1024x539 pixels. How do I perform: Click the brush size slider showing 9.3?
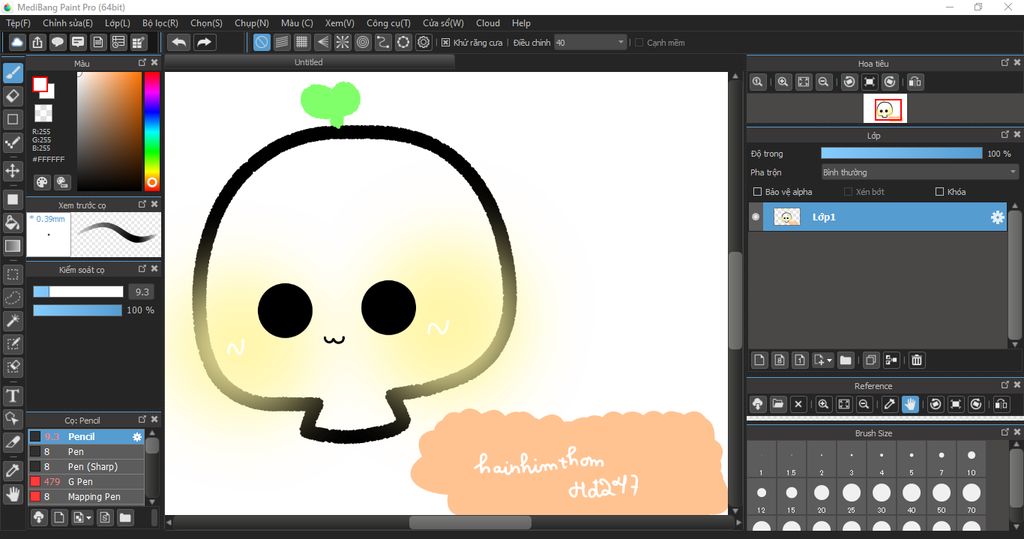[78, 292]
